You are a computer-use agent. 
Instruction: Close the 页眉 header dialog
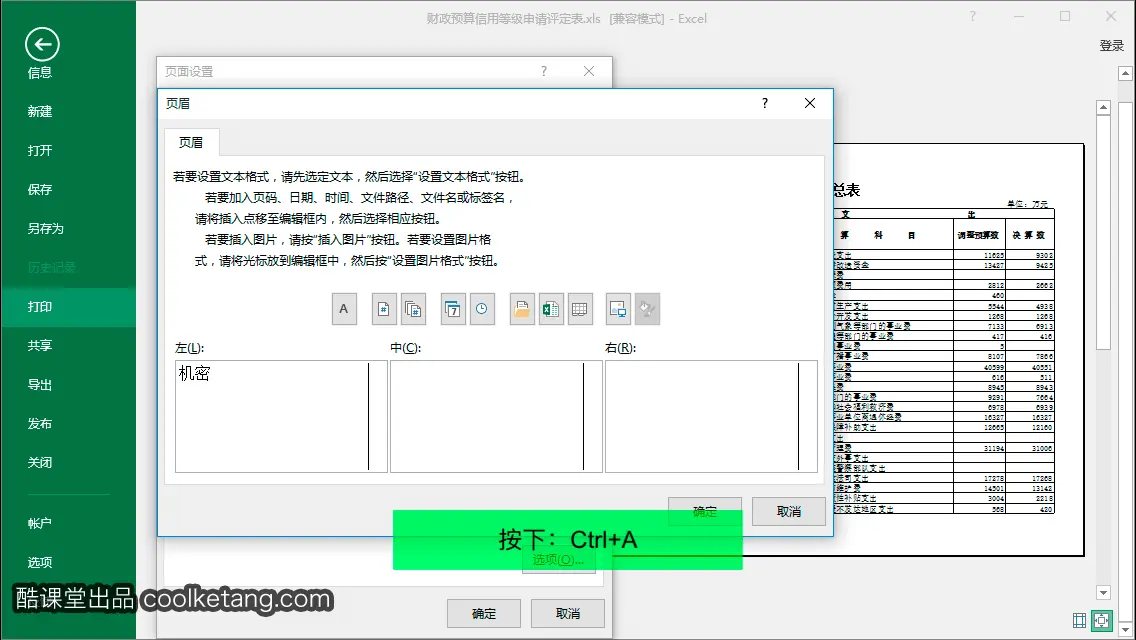810,104
